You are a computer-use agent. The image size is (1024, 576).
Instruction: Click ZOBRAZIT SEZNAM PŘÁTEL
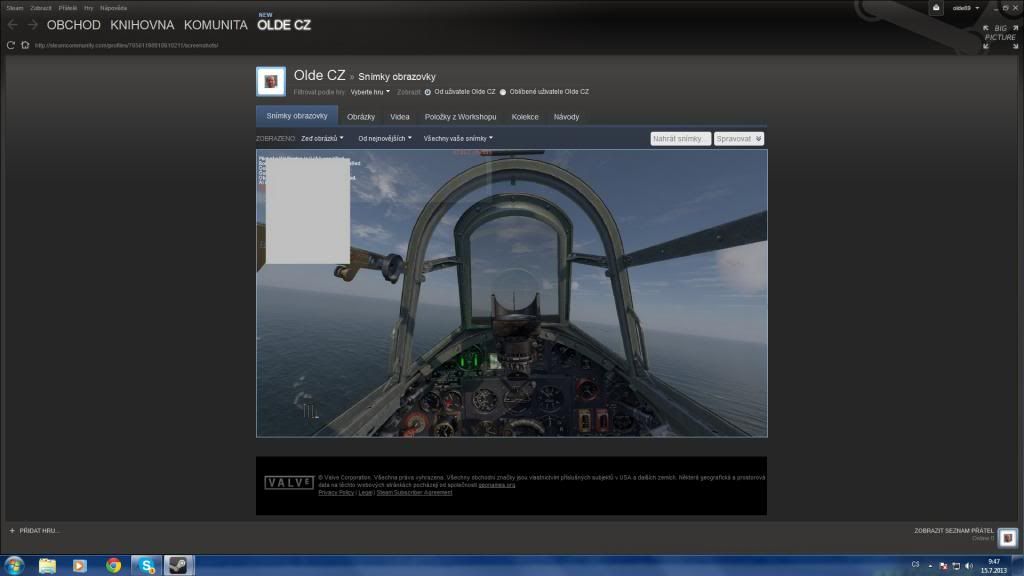[x=953, y=531]
